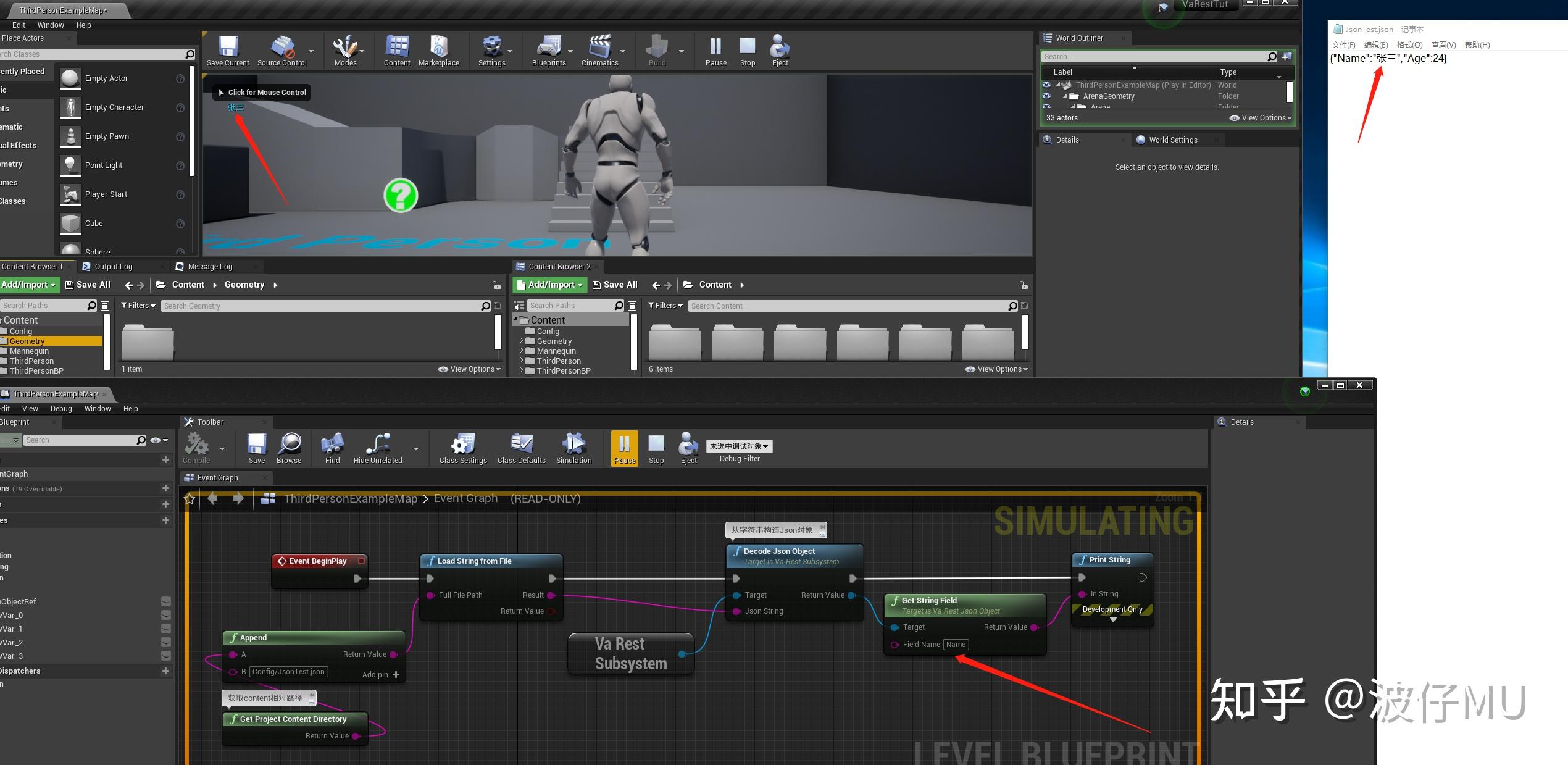Toggle ThirdPersonExampleMap world visibility eye
1568x765 pixels.
click(1046, 85)
